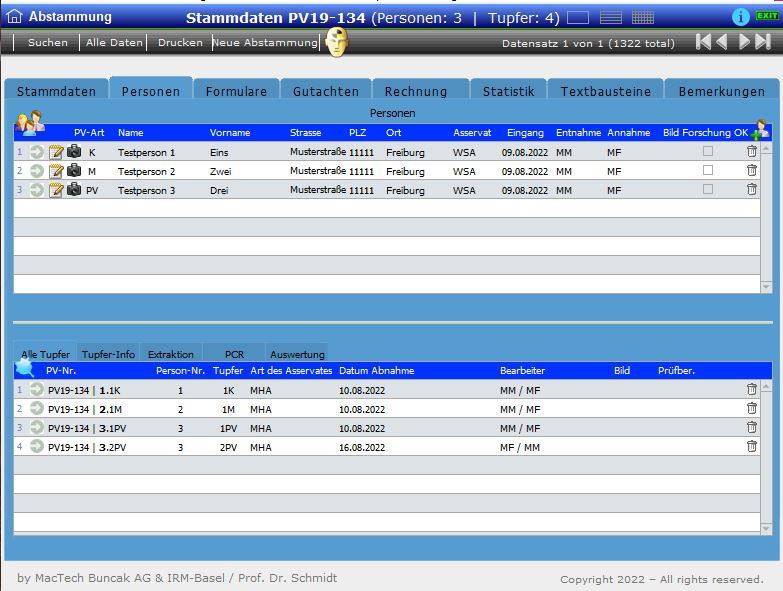Jump to first record arrow

pyautogui.click(x=703, y=42)
